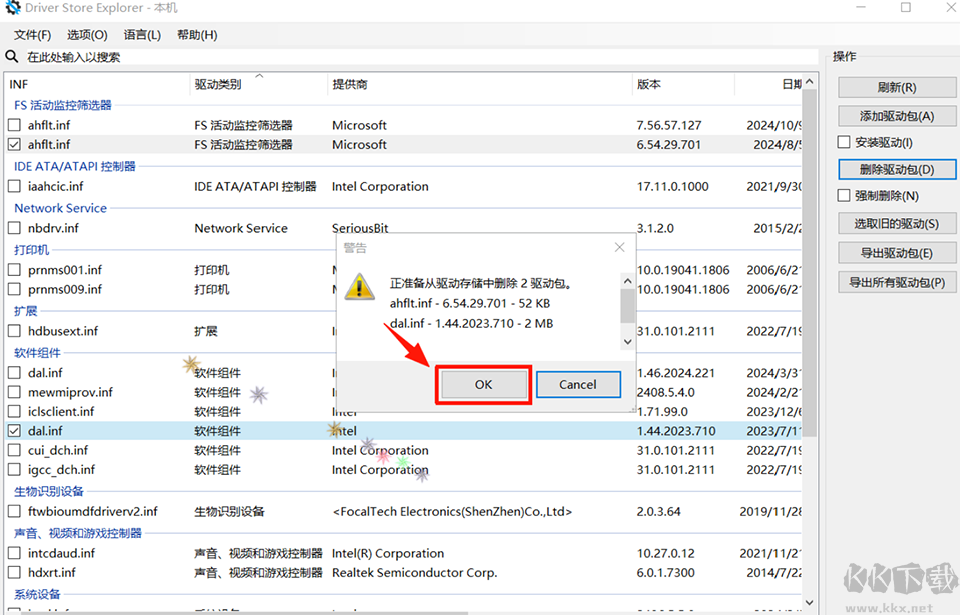Collapse the Network Service group header

(61, 208)
